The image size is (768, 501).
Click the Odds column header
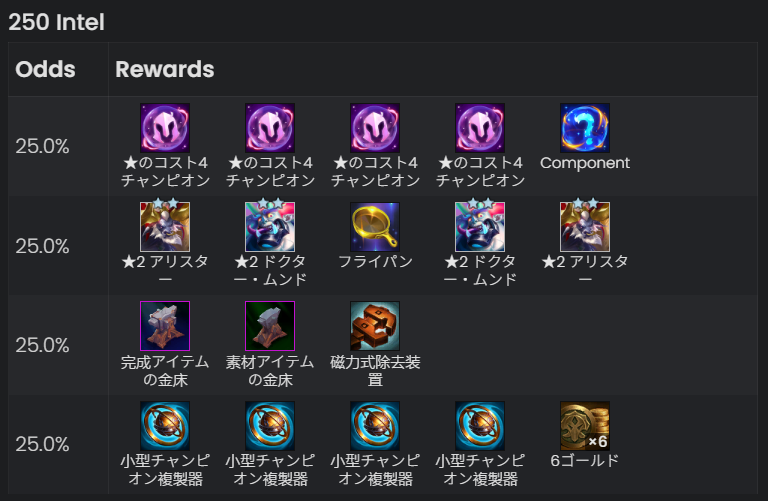click(46, 69)
